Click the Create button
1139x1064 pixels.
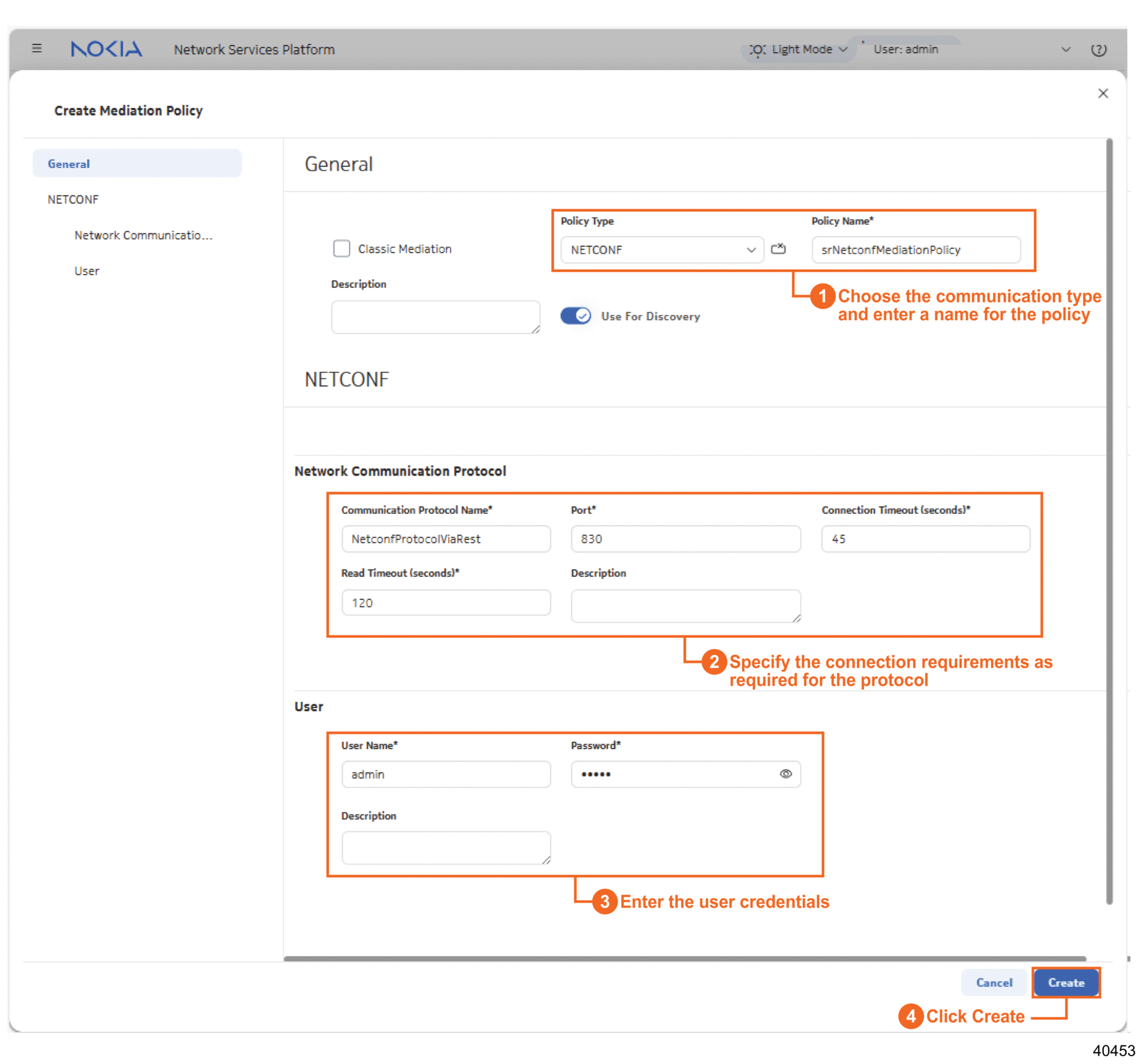[x=1066, y=983]
